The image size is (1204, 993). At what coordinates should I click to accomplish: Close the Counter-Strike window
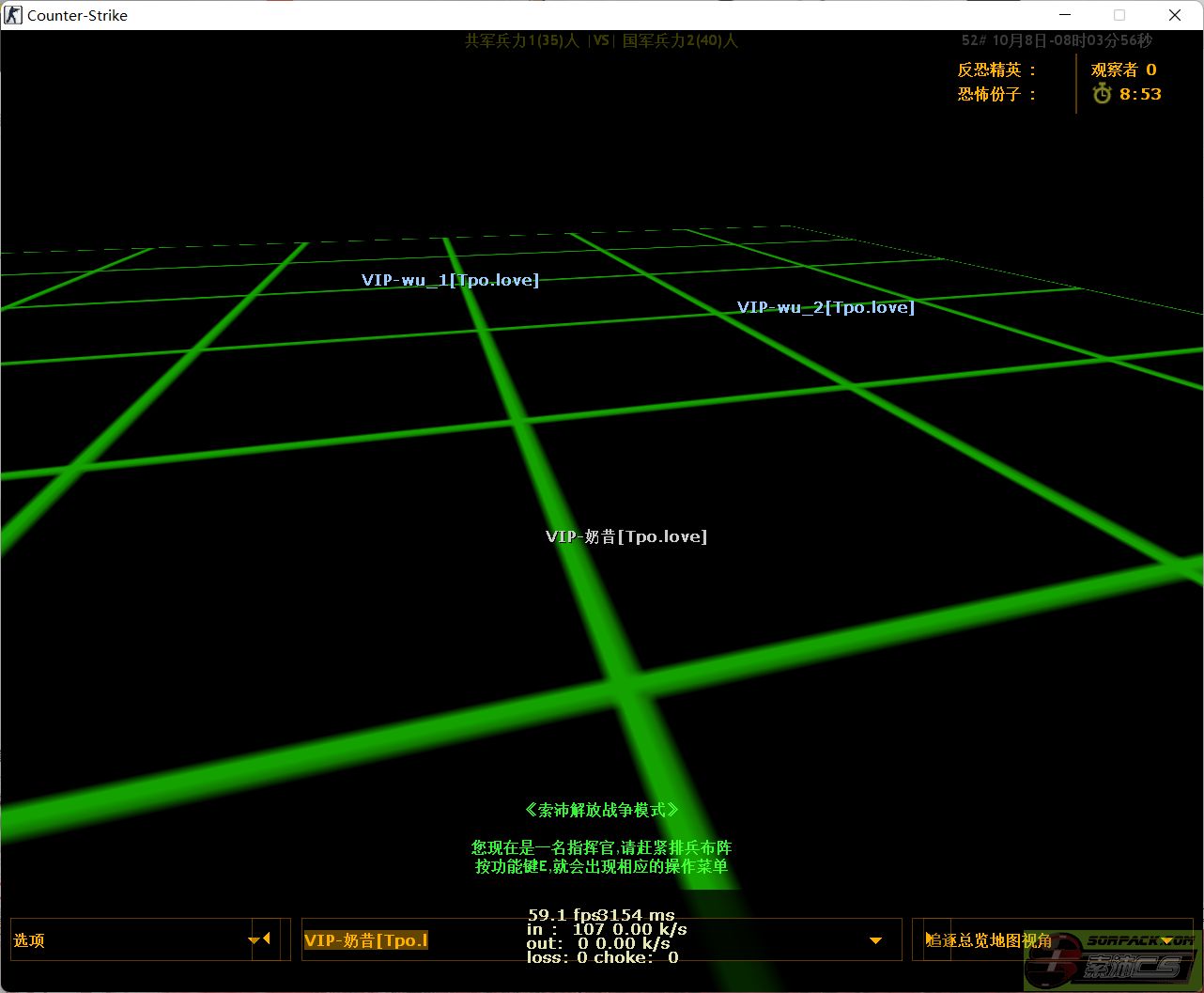pos(1175,15)
